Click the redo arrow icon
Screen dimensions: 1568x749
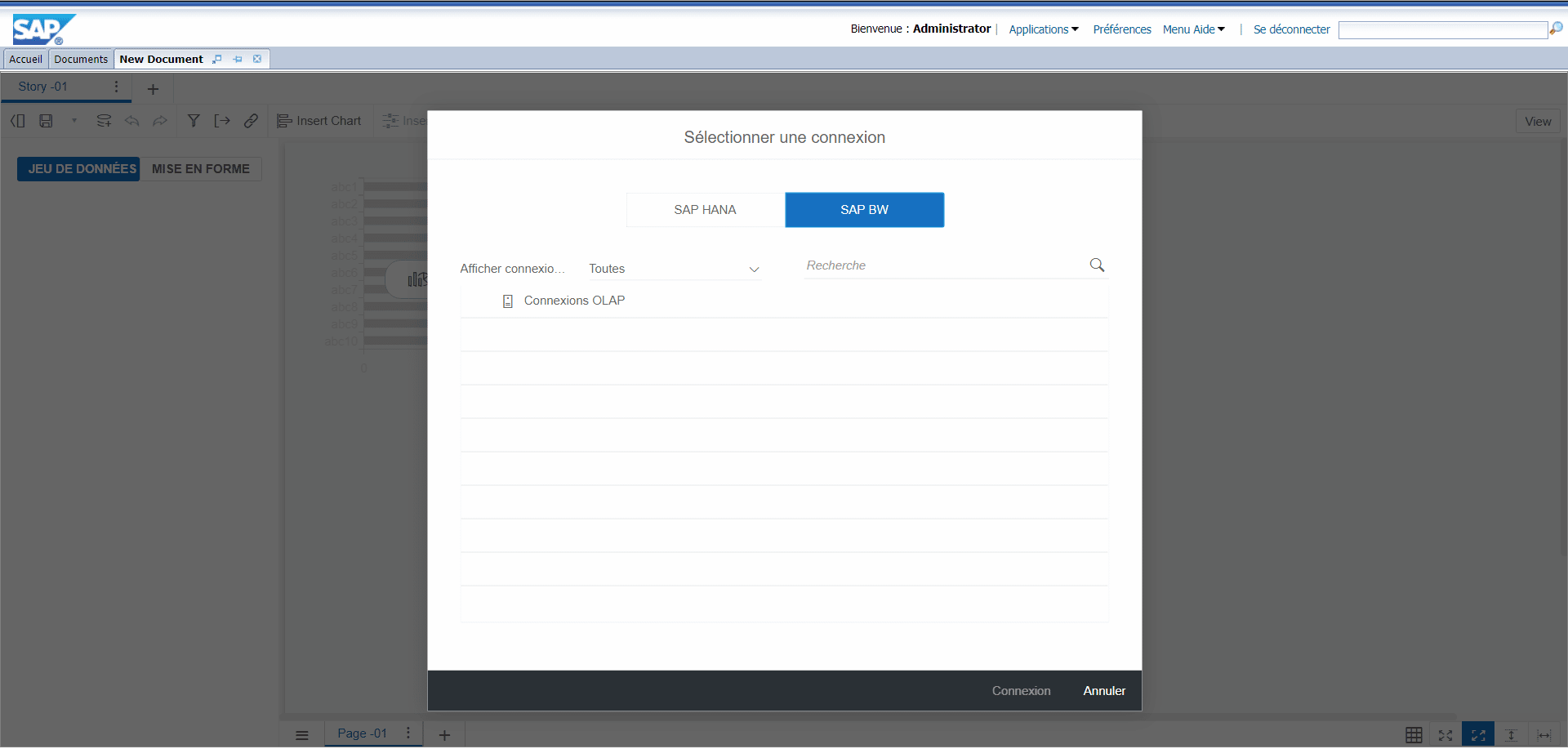pos(160,121)
